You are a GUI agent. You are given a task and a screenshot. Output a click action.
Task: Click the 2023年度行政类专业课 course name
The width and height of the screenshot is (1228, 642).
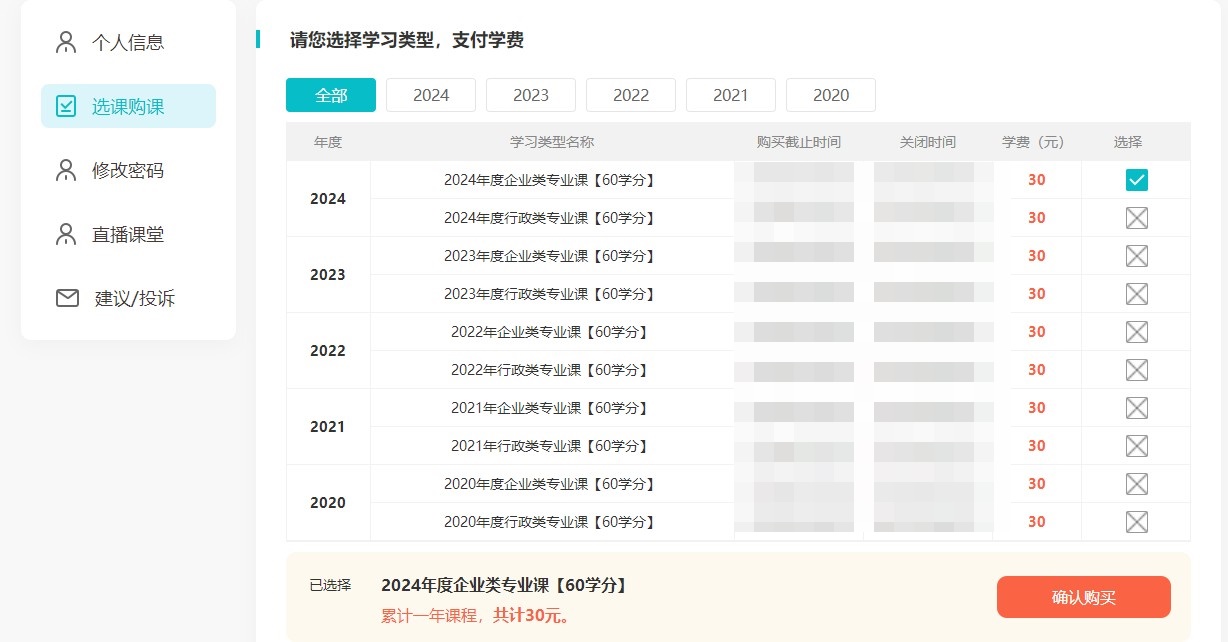coord(549,294)
